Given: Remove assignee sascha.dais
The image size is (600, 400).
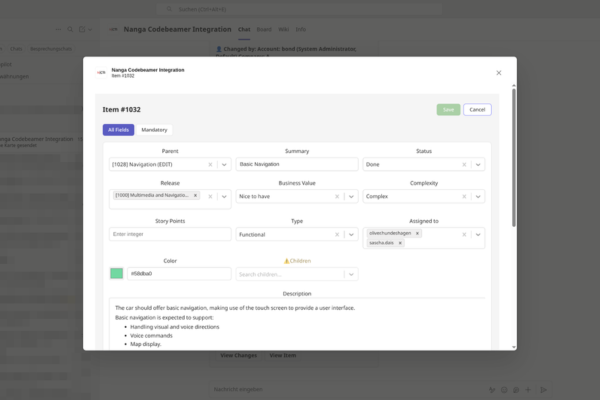Looking at the screenshot, I should point(400,243).
